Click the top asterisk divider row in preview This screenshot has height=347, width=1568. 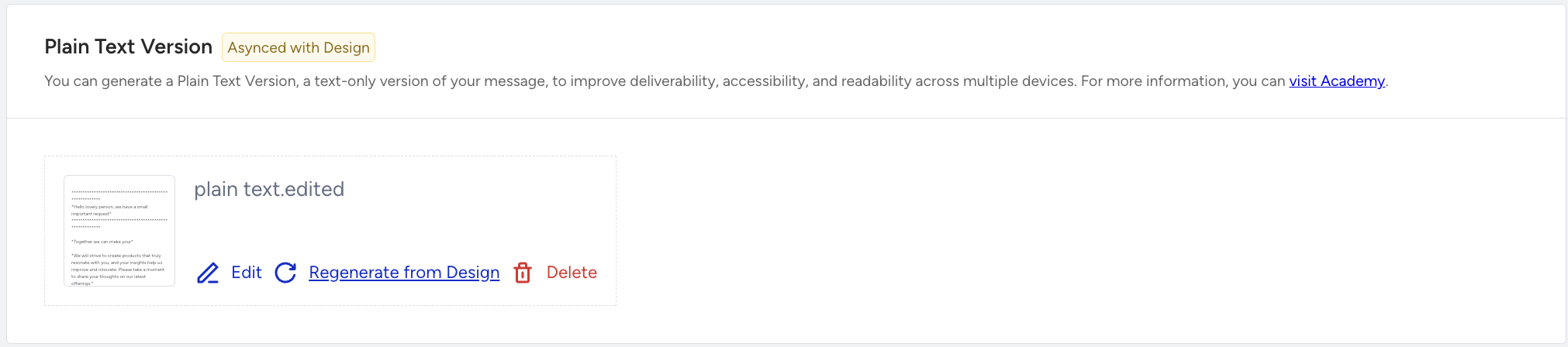pos(119,195)
